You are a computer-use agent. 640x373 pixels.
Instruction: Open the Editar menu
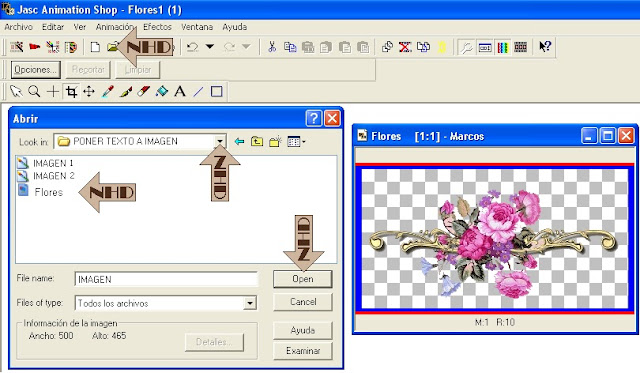point(53,27)
